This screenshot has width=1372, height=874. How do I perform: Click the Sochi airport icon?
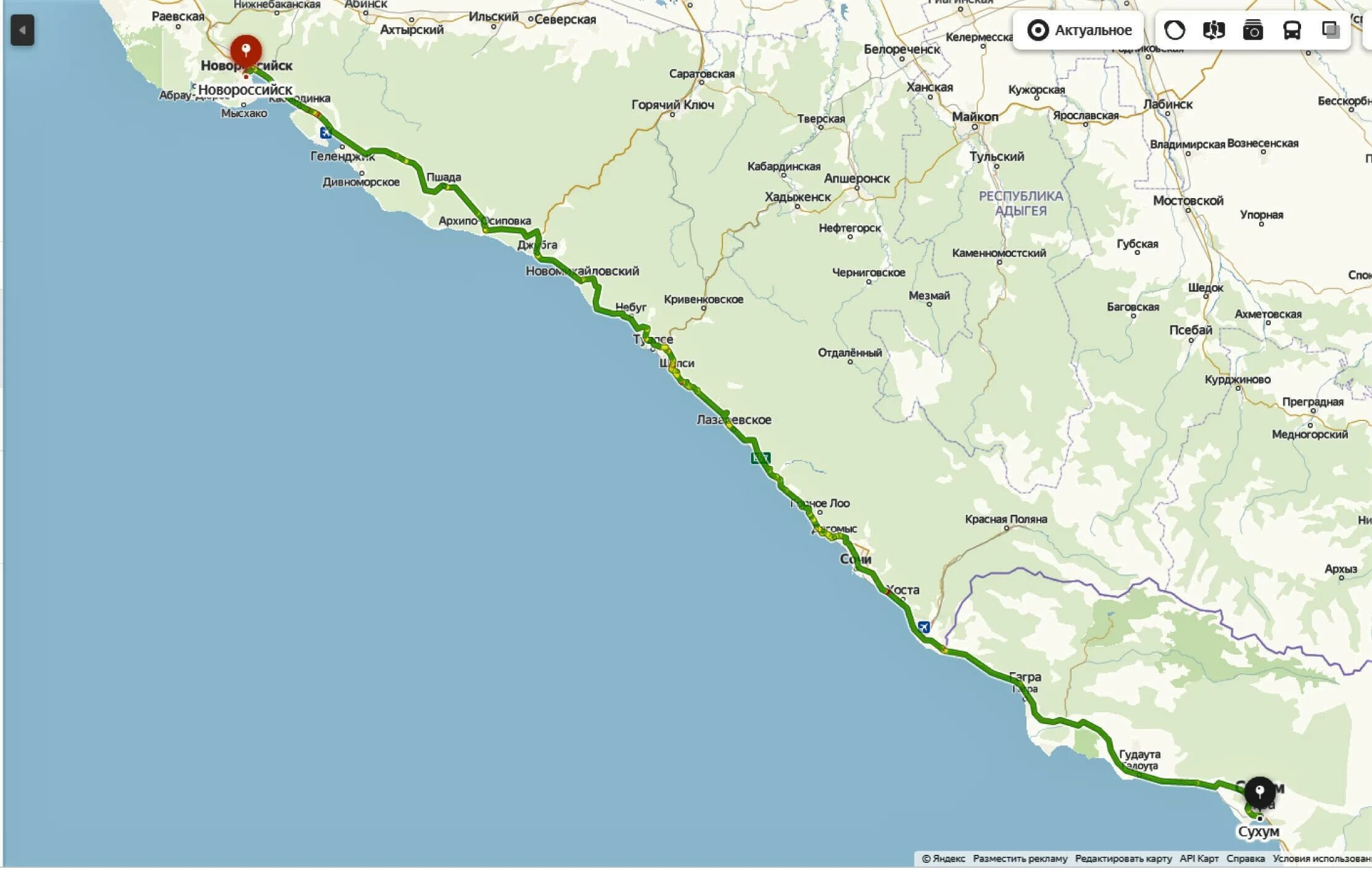(923, 627)
